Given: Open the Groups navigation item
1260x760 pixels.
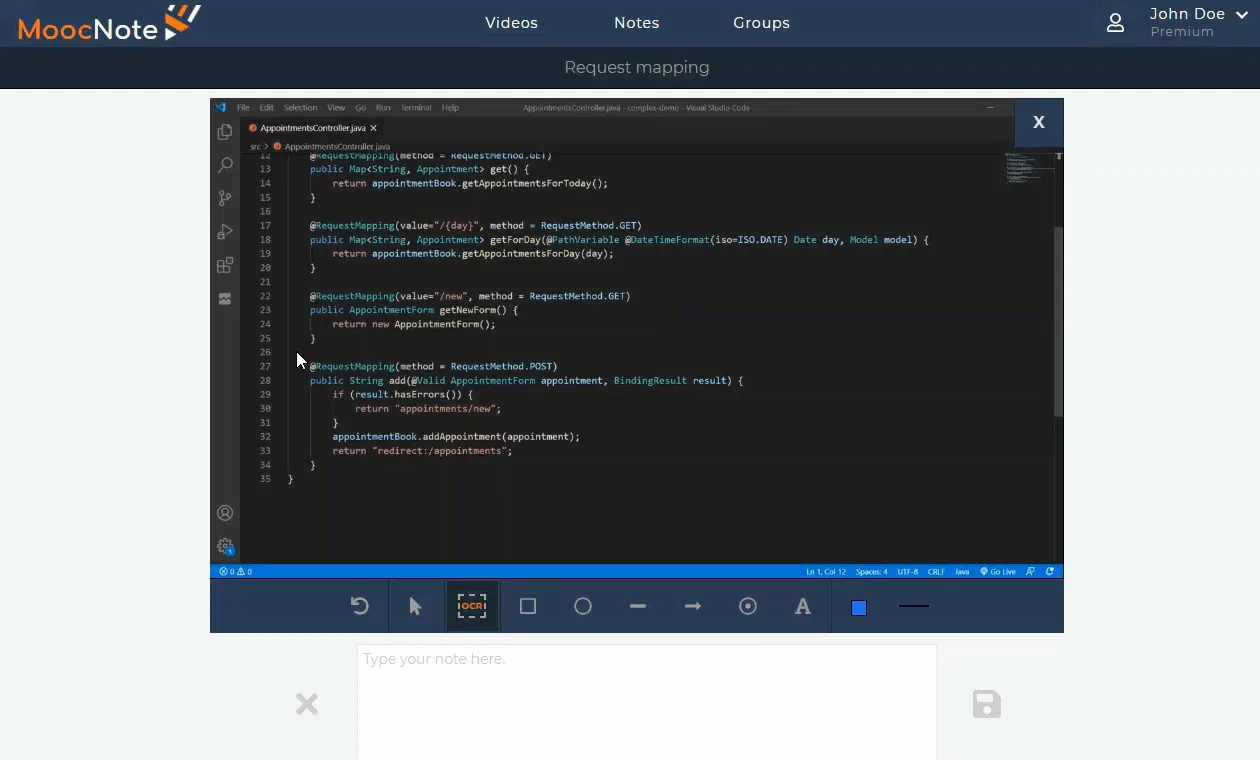Looking at the screenshot, I should (762, 23).
